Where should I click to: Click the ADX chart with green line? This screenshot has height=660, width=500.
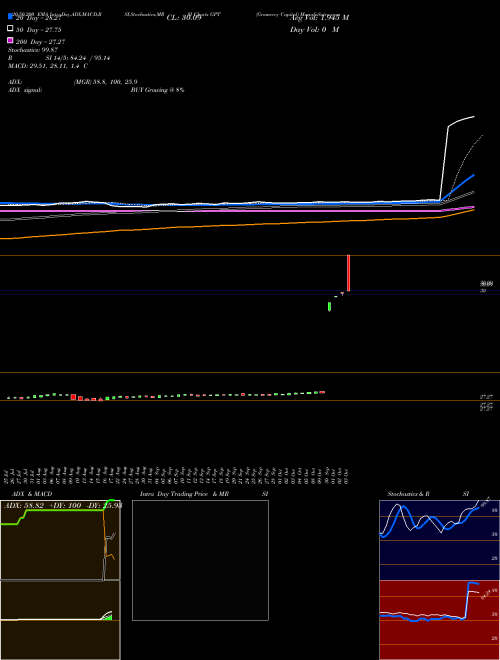coord(60,540)
